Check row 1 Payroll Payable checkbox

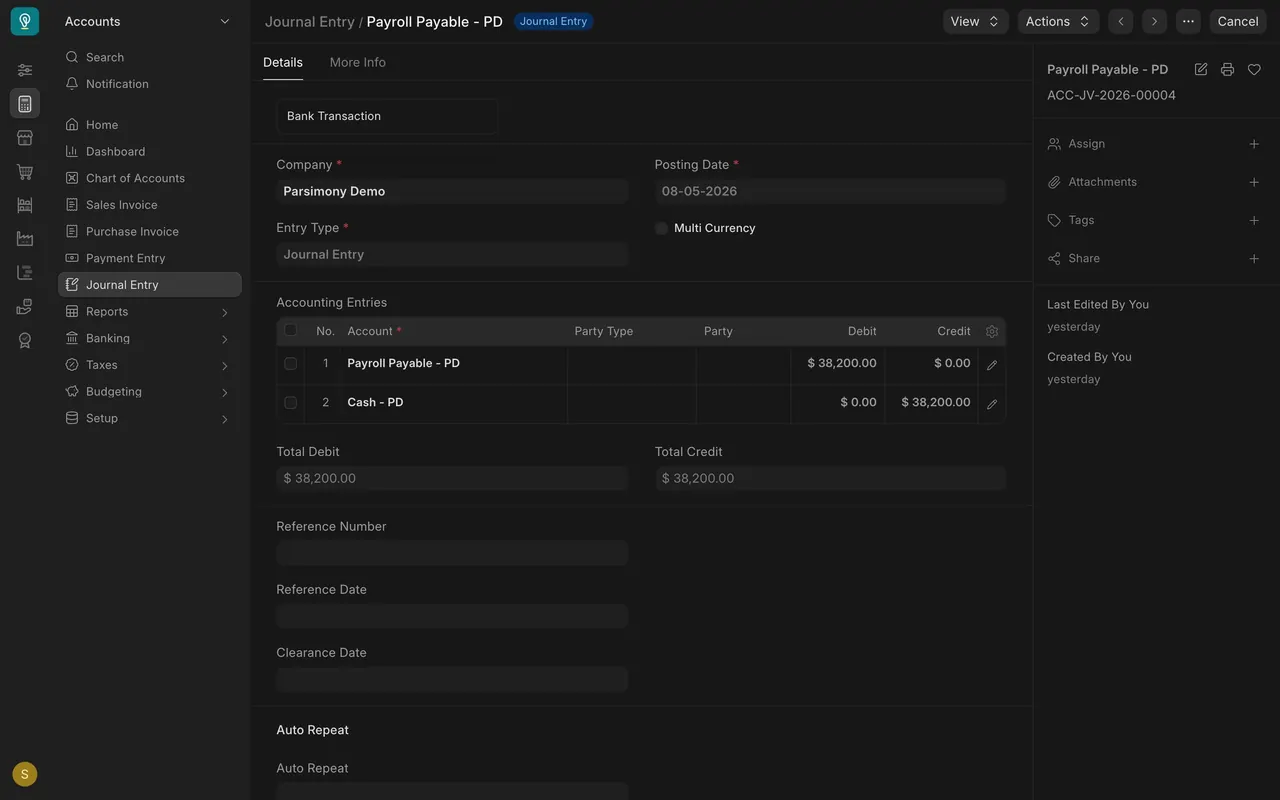290,364
